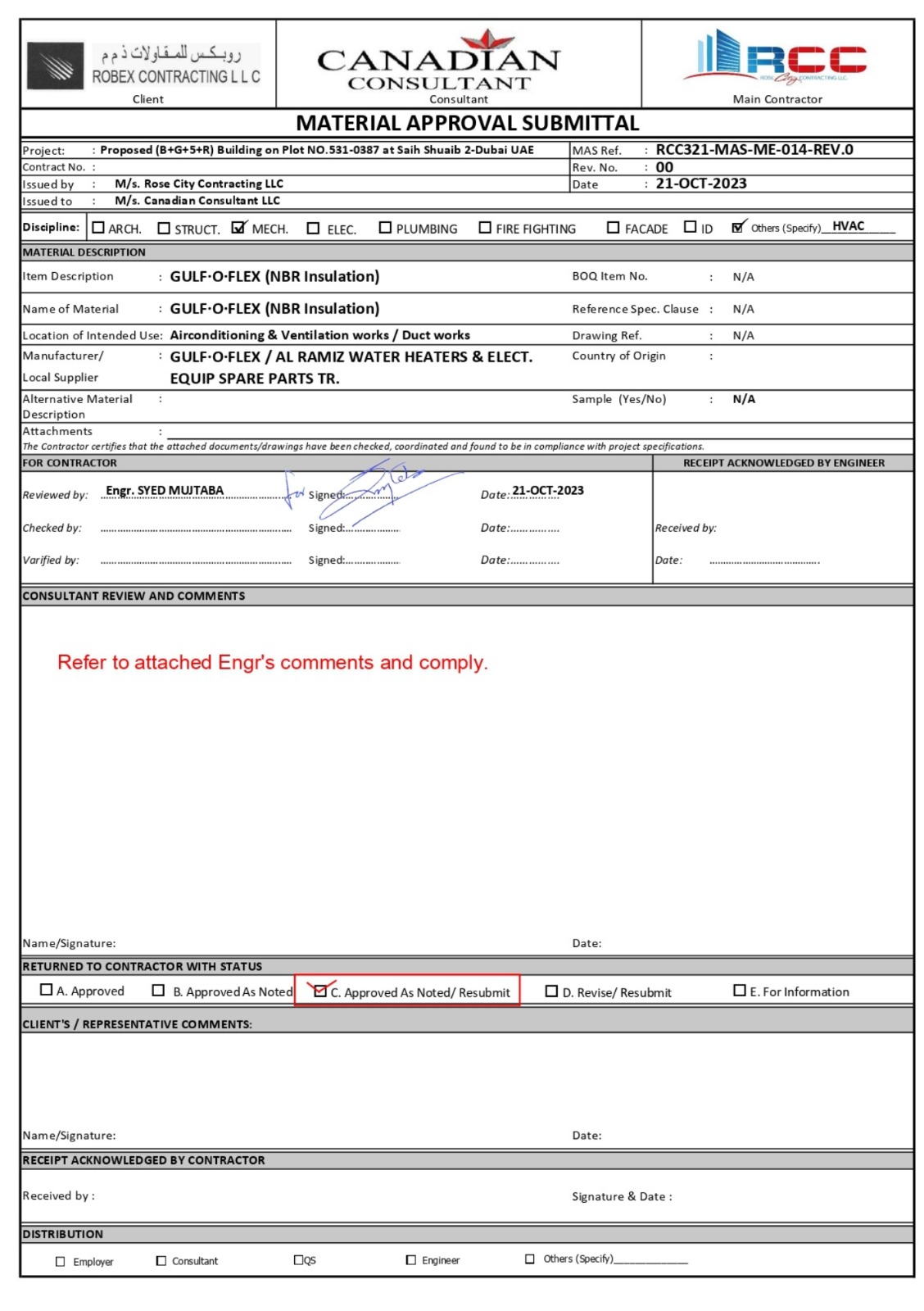Click the RETURNED TO CONTRACTOR WITH STATUS heading
This screenshot has height=1311, width=924.
click(143, 967)
